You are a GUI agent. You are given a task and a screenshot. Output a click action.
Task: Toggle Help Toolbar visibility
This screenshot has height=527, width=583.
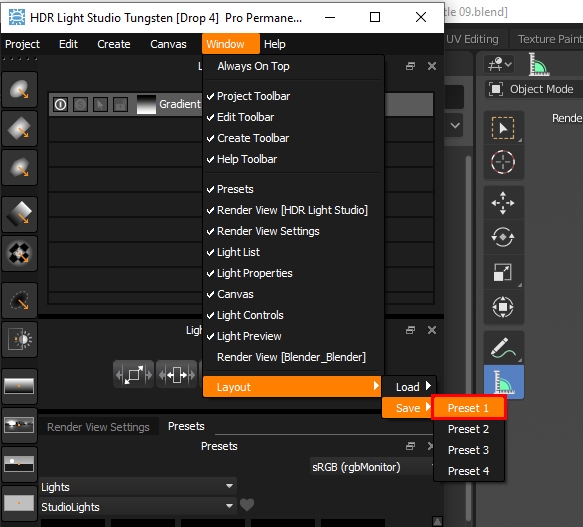coord(292,159)
